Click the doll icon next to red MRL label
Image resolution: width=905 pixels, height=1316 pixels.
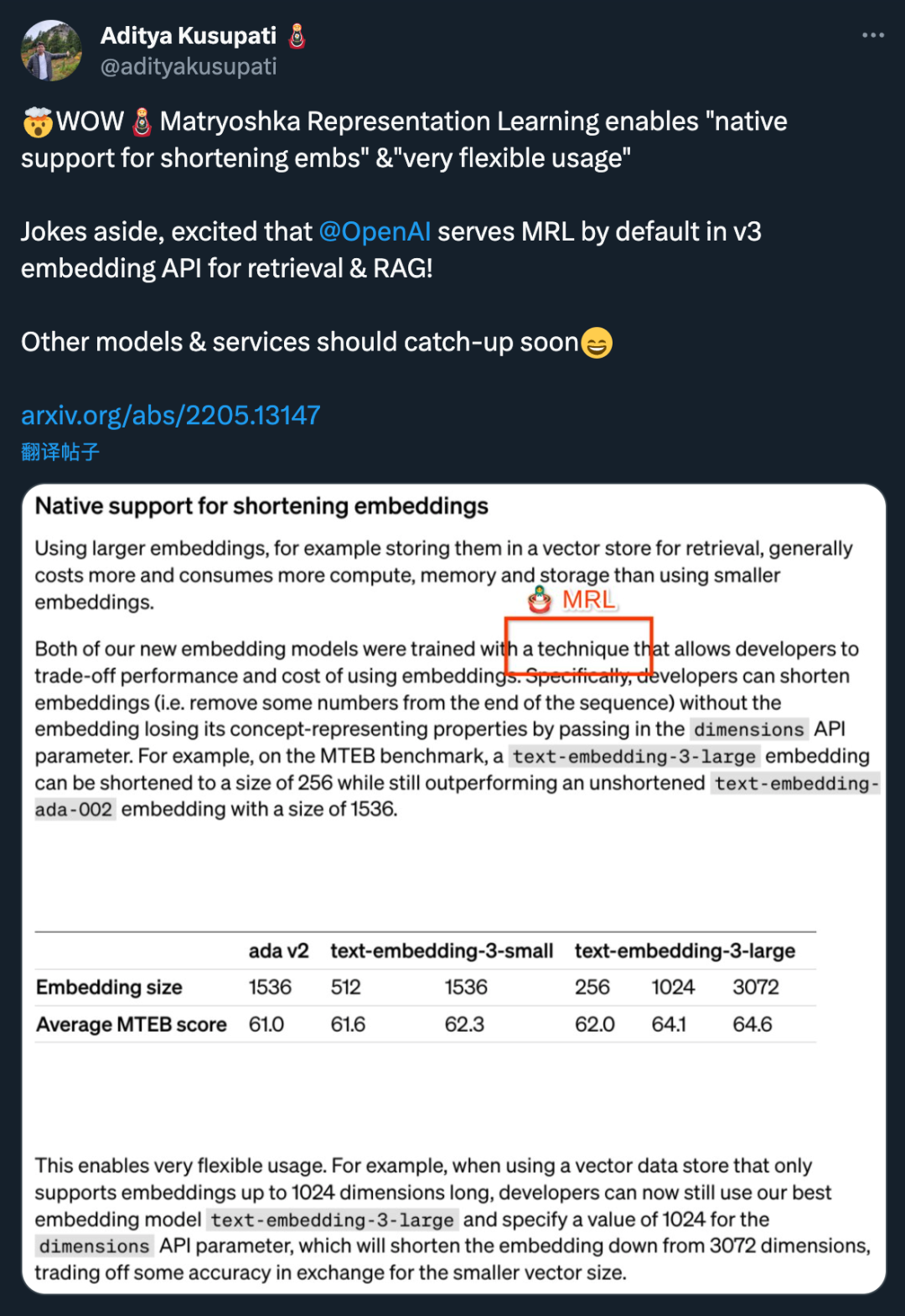[540, 599]
